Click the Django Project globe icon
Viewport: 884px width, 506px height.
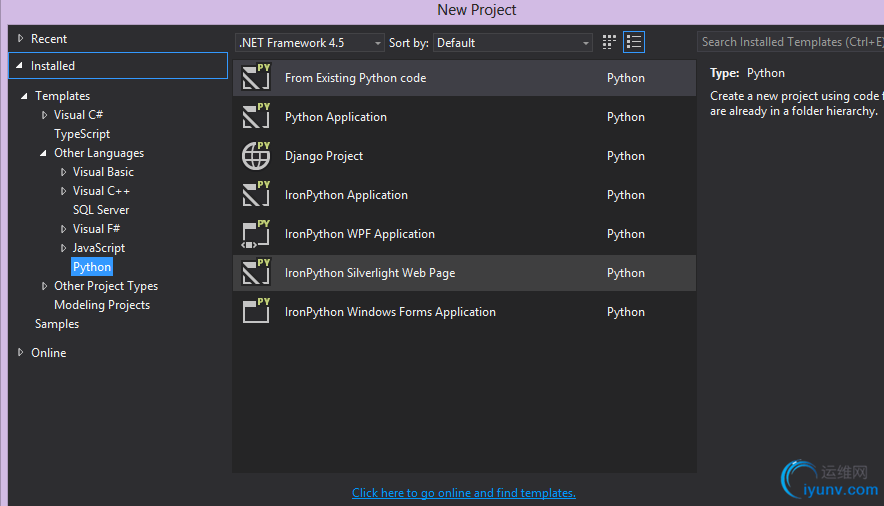(256, 156)
